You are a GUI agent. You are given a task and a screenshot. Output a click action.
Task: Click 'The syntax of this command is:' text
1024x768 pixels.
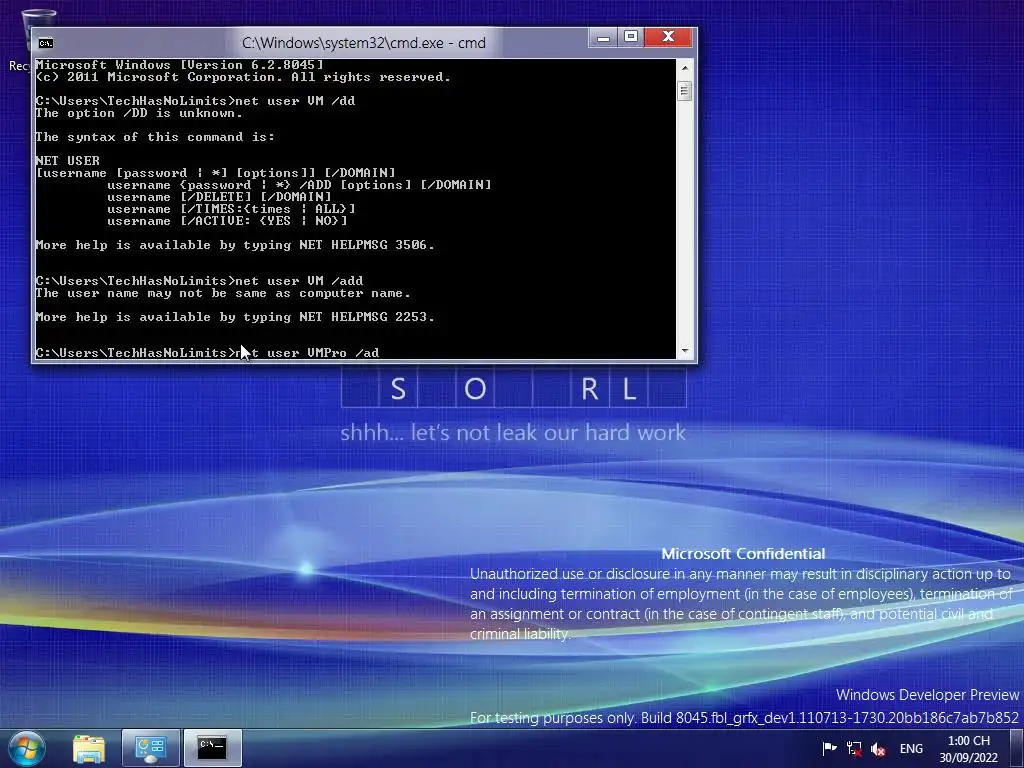pos(155,137)
